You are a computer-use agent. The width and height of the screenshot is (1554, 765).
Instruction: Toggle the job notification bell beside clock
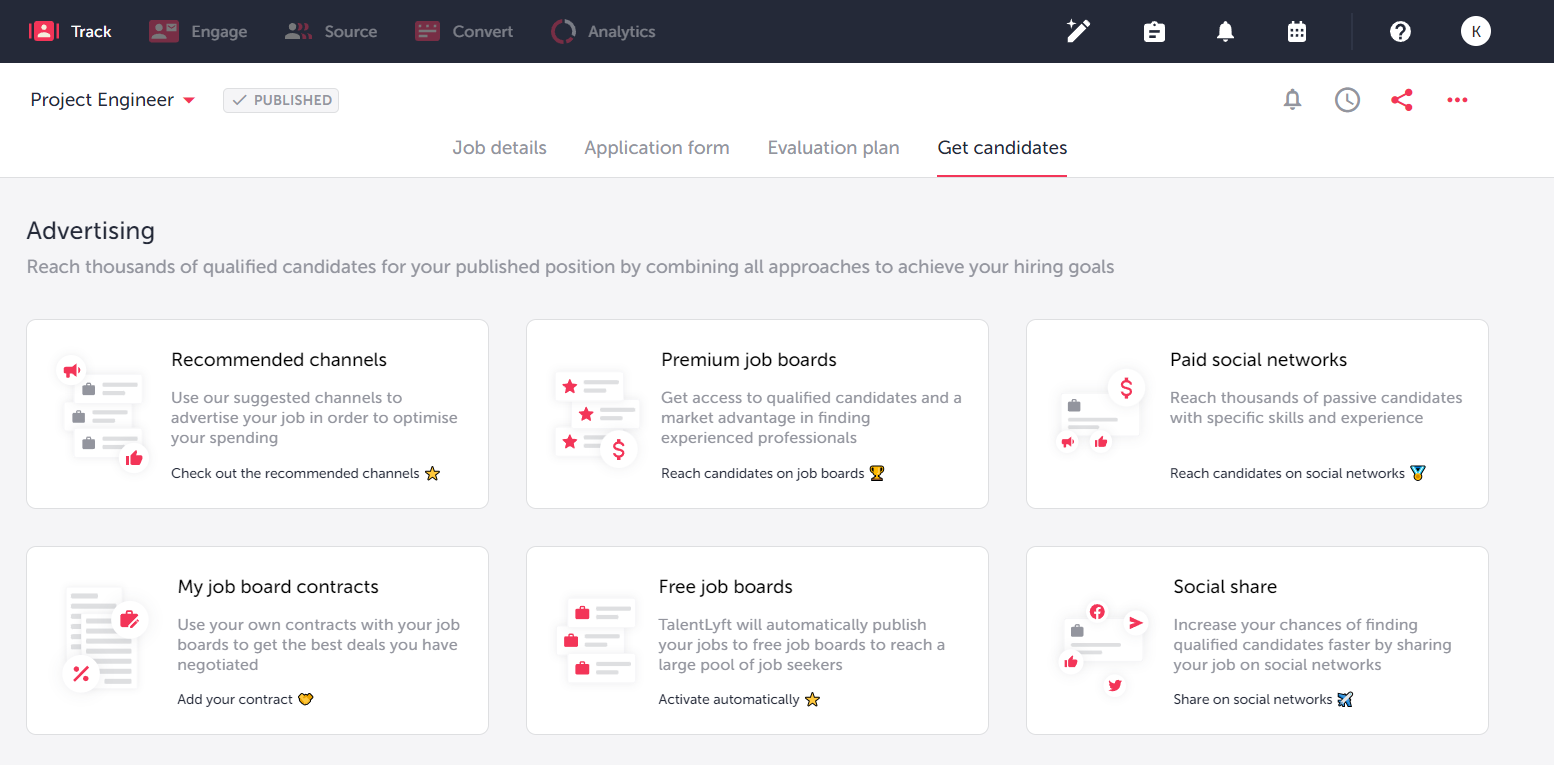(1293, 100)
